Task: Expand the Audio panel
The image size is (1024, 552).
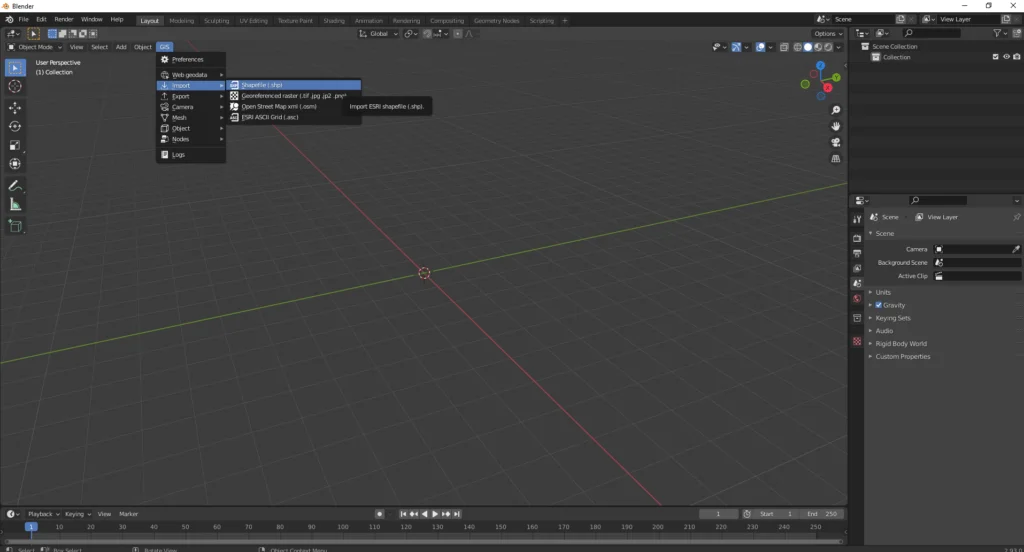Action: pyautogui.click(x=884, y=331)
